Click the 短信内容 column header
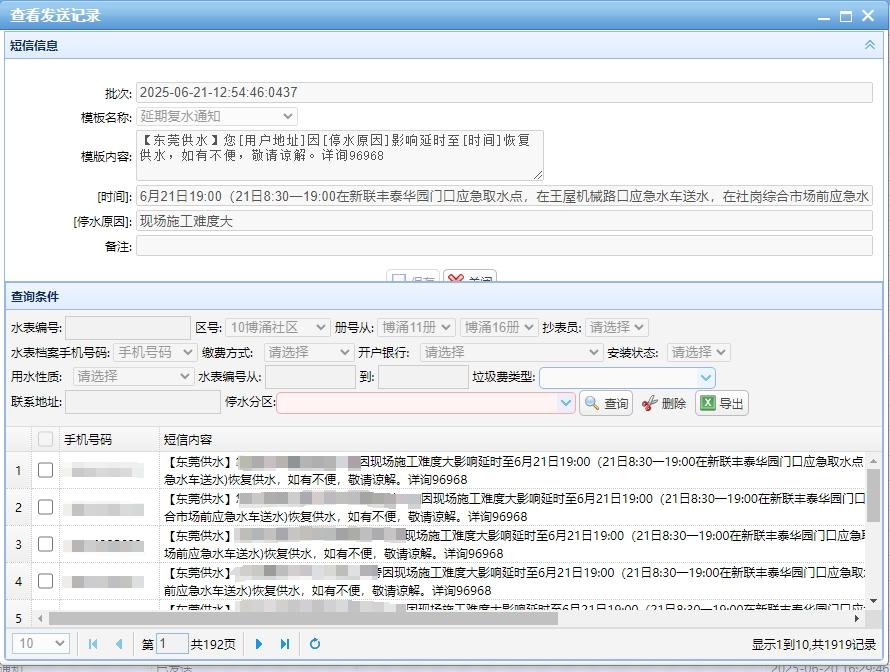 (x=187, y=439)
